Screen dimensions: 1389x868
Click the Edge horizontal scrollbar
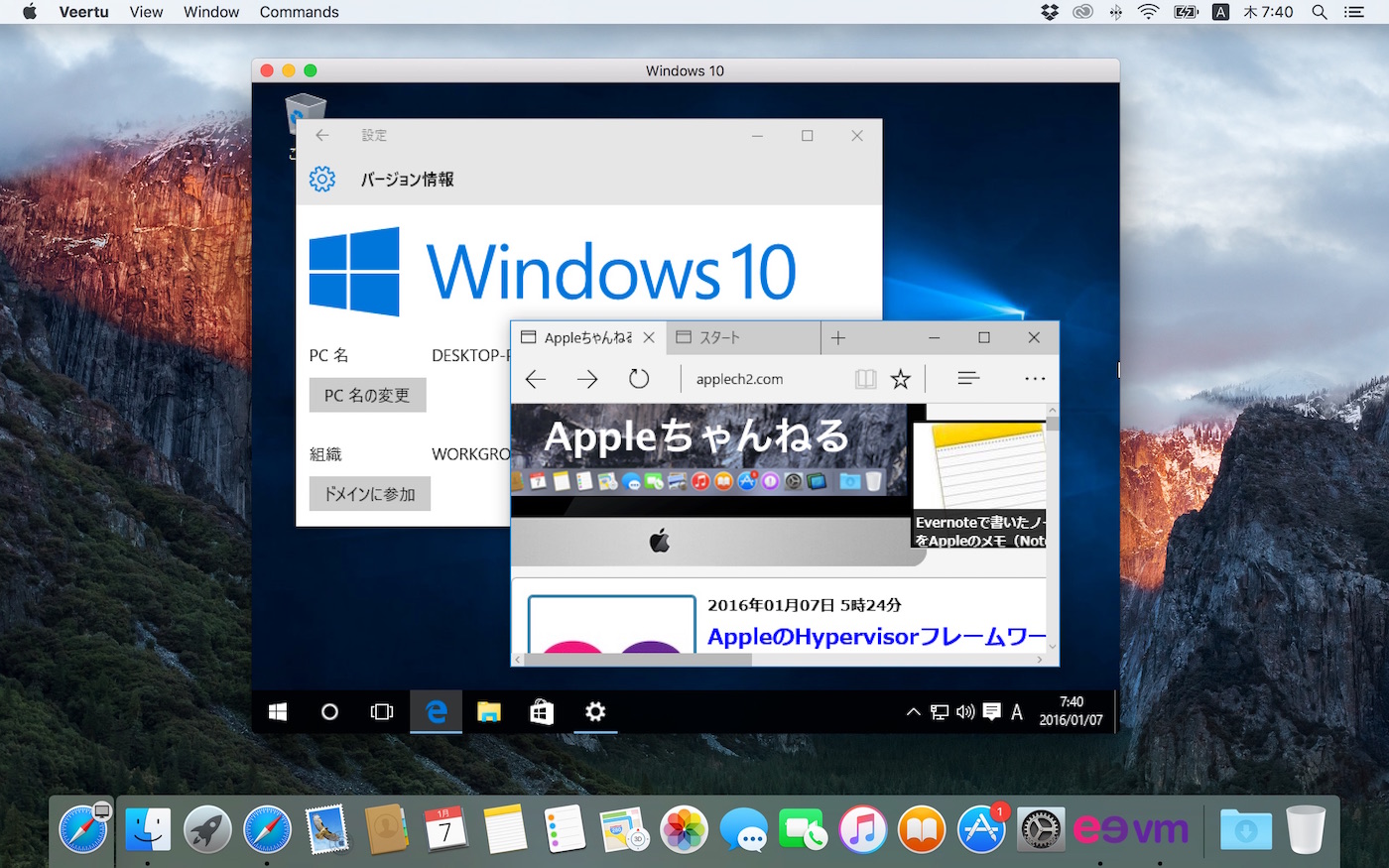638,660
